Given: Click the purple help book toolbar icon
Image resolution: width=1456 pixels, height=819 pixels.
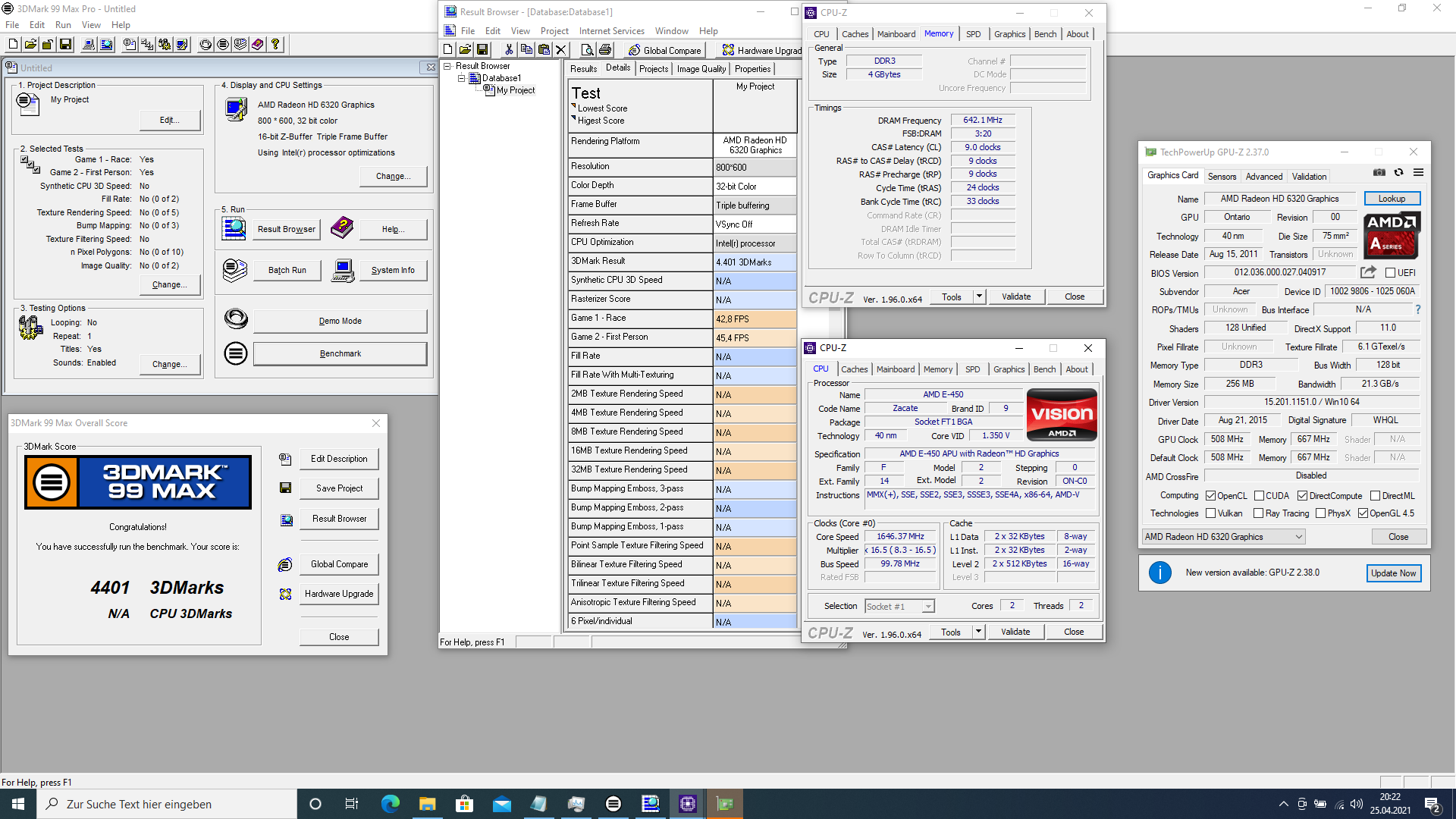Looking at the screenshot, I should (258, 45).
